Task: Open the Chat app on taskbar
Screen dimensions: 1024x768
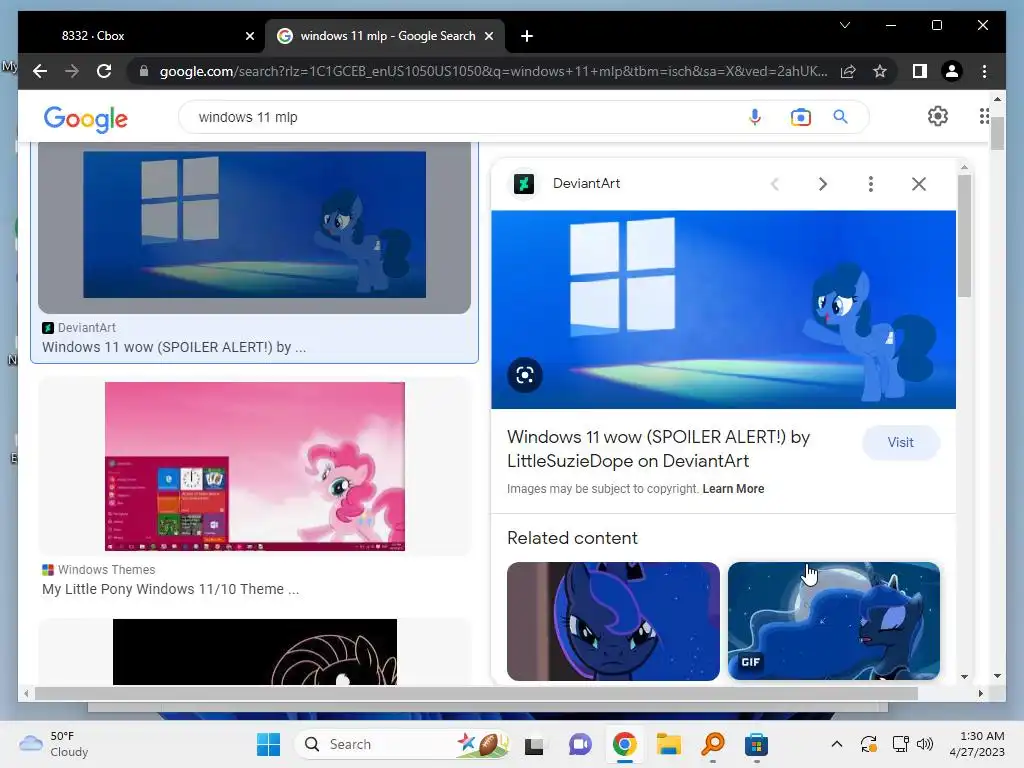Action: point(580,744)
